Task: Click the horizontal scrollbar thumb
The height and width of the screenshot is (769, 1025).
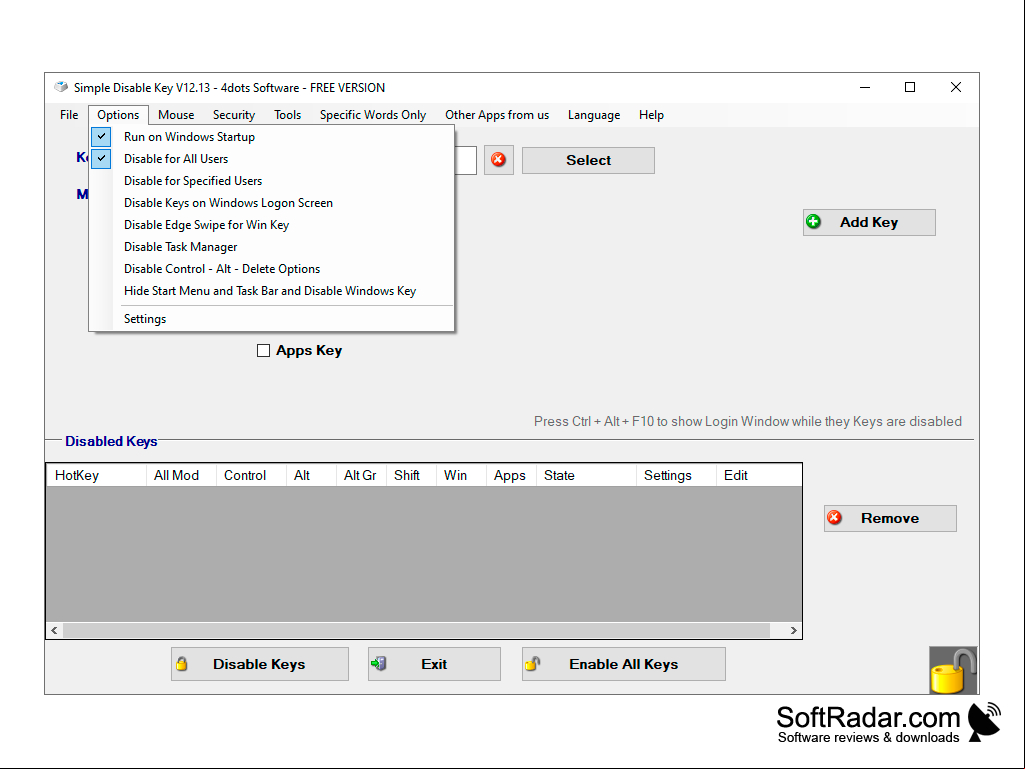Action: pyautogui.click(x=416, y=630)
